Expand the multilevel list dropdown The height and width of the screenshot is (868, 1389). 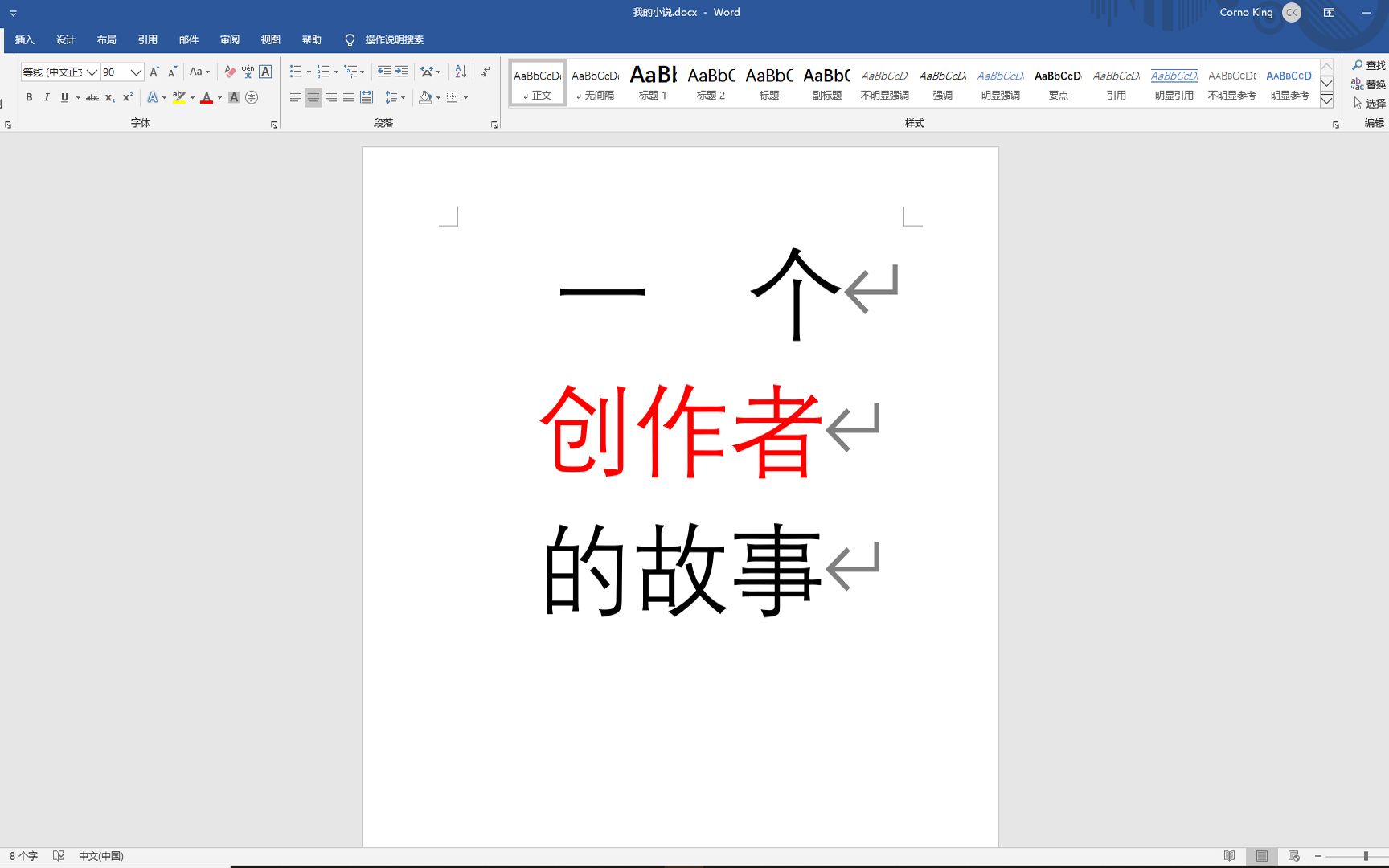(x=363, y=72)
